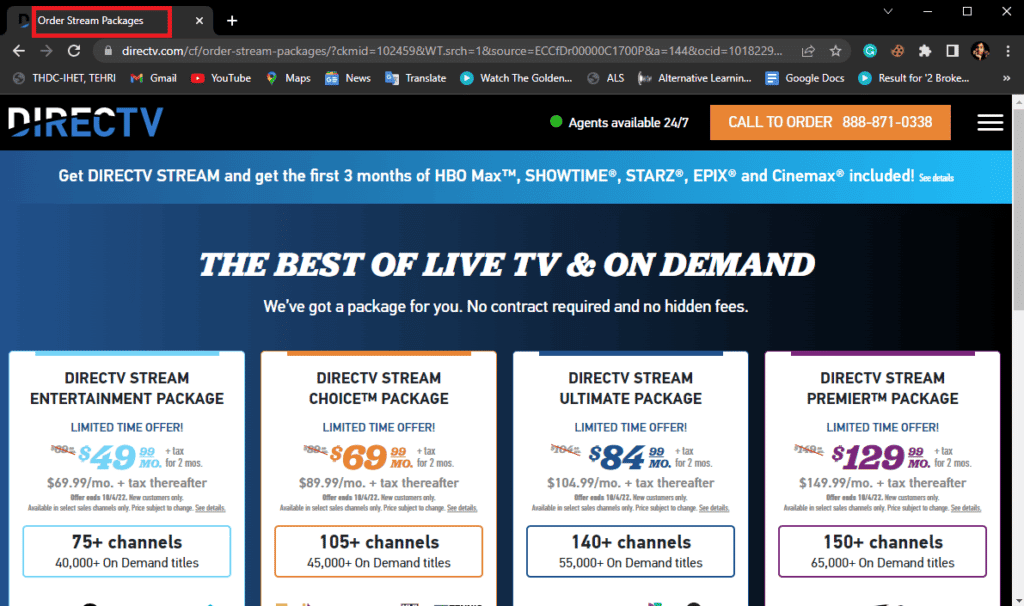Open a new browser tab
This screenshot has width=1024, height=606.
pyautogui.click(x=232, y=21)
